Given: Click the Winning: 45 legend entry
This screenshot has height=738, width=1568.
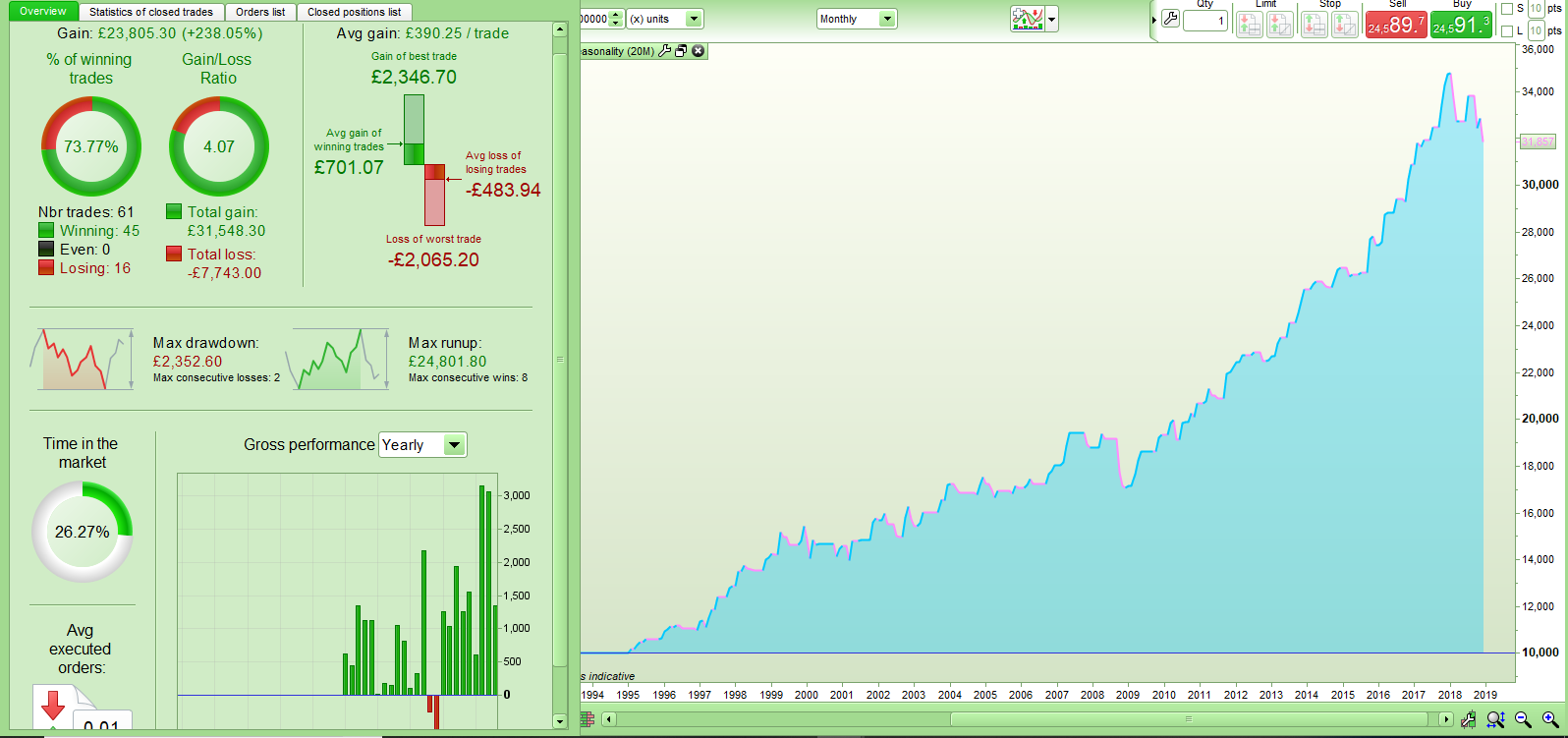Looking at the screenshot, I should pyautogui.click(x=89, y=231).
